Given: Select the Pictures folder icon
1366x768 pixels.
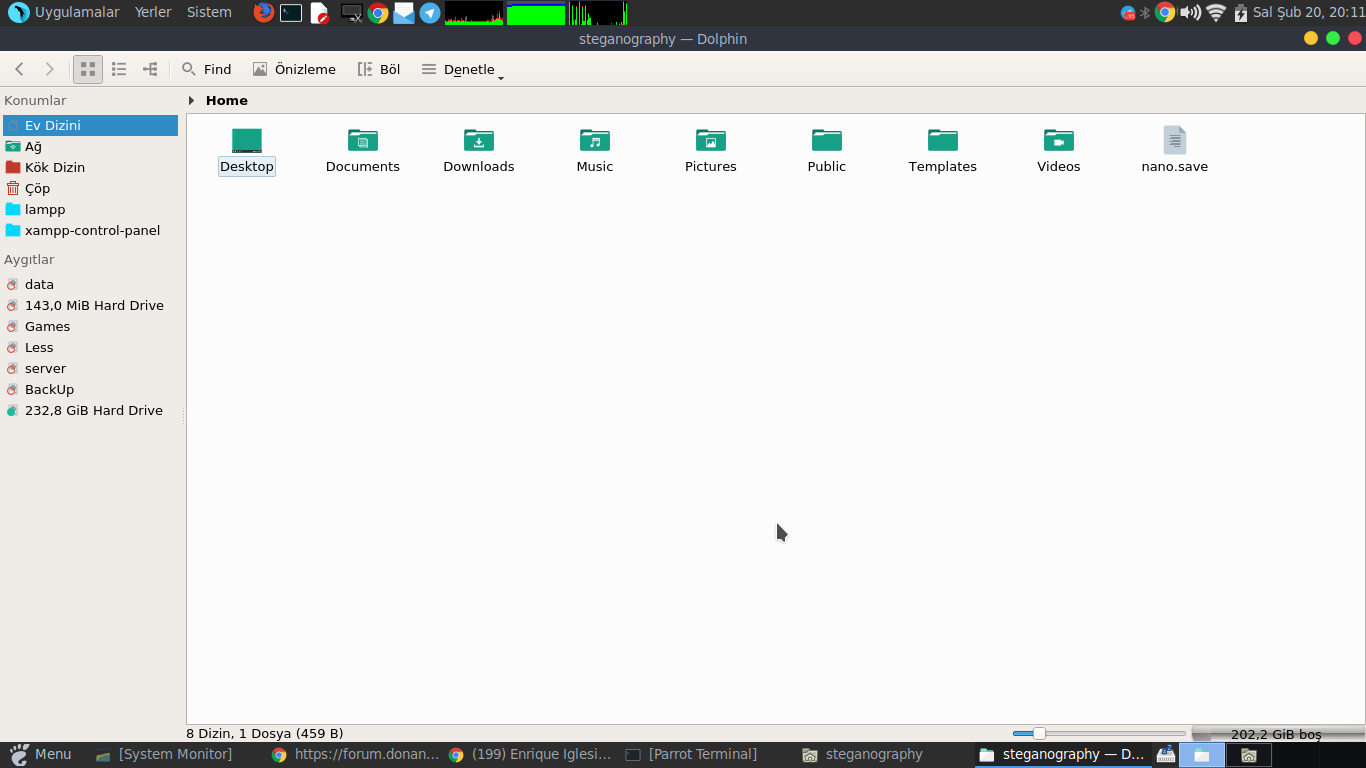Looking at the screenshot, I should (711, 140).
